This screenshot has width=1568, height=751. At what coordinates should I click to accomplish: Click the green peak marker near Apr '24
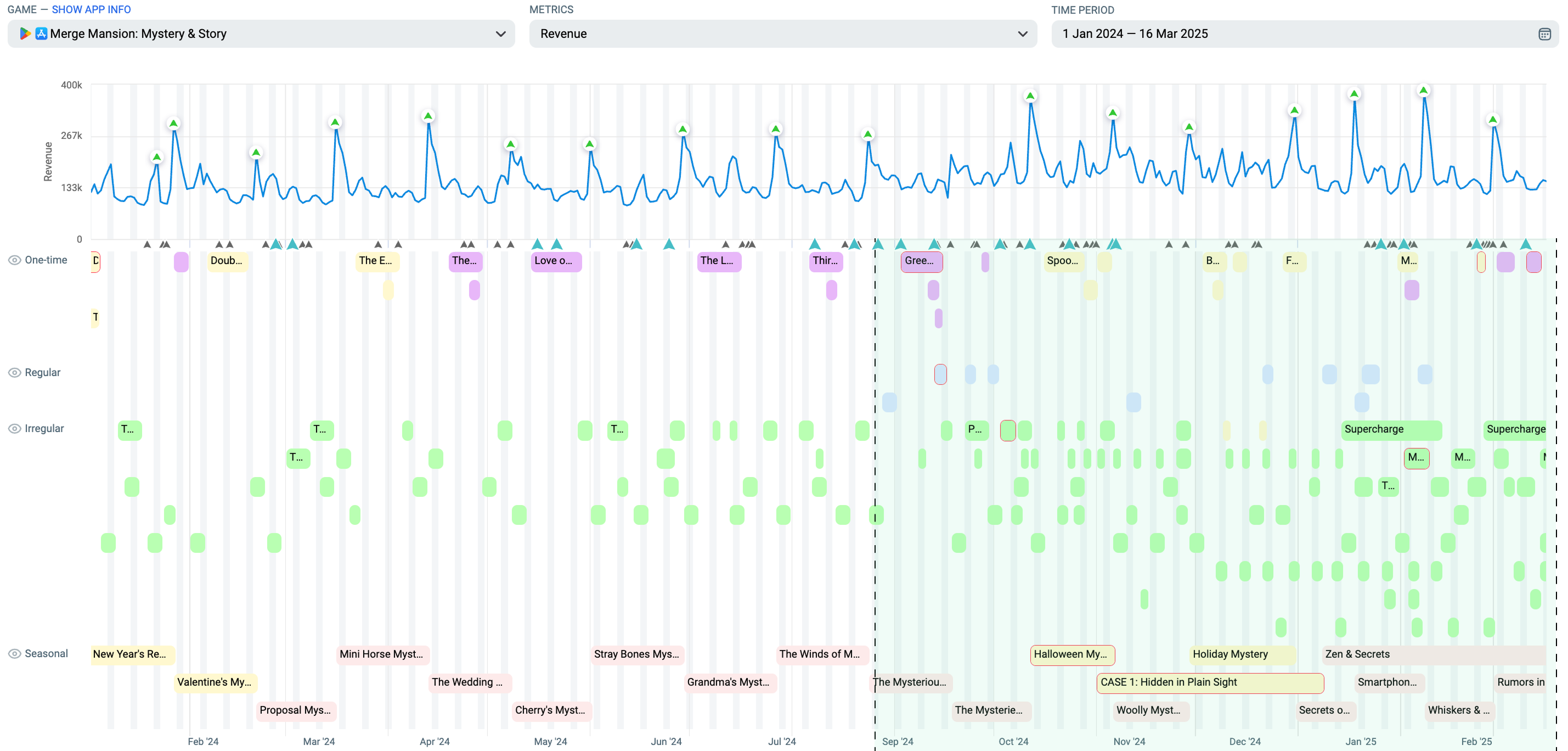coord(428,116)
